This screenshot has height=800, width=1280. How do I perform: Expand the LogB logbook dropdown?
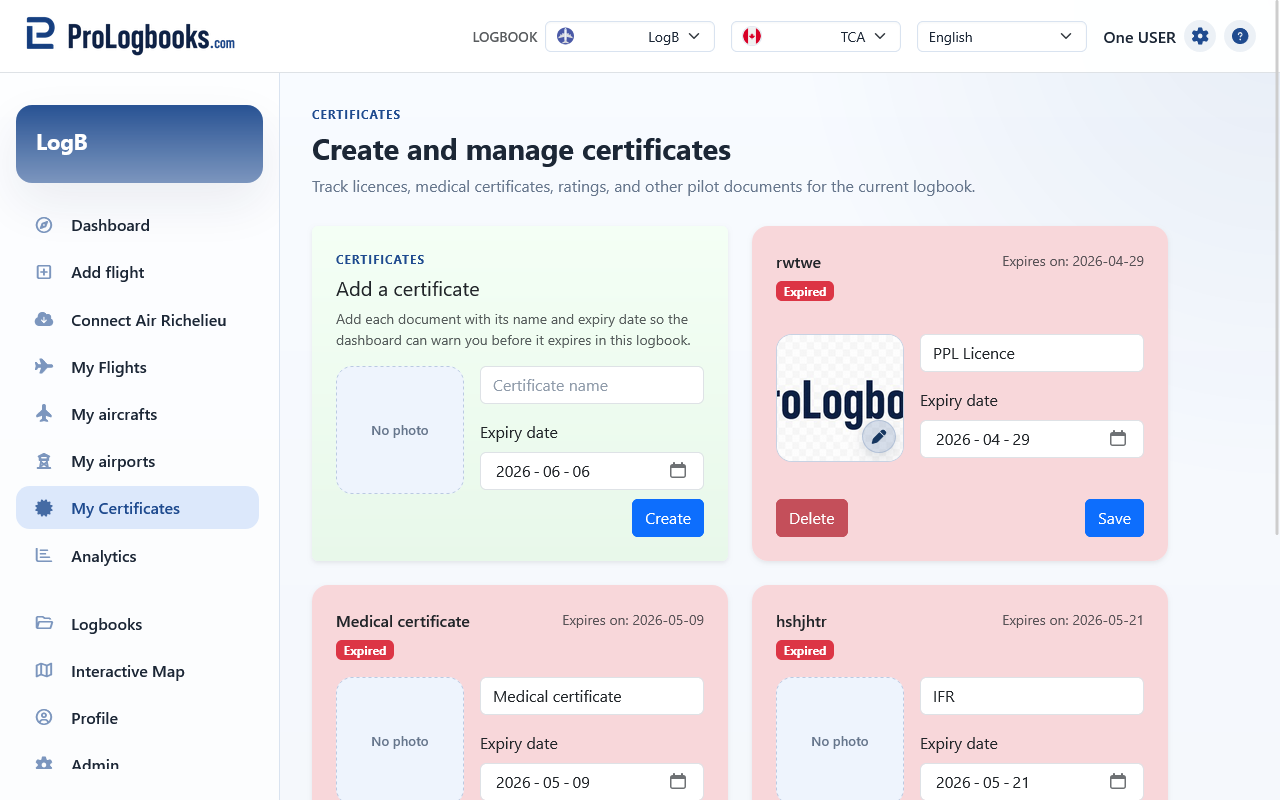click(x=630, y=36)
